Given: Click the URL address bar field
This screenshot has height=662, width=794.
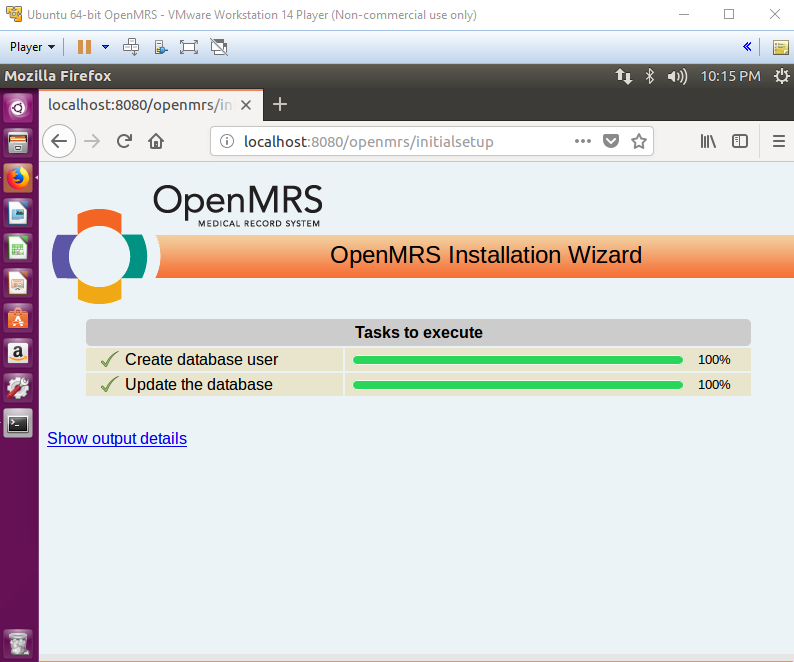Looking at the screenshot, I should click(400, 141).
